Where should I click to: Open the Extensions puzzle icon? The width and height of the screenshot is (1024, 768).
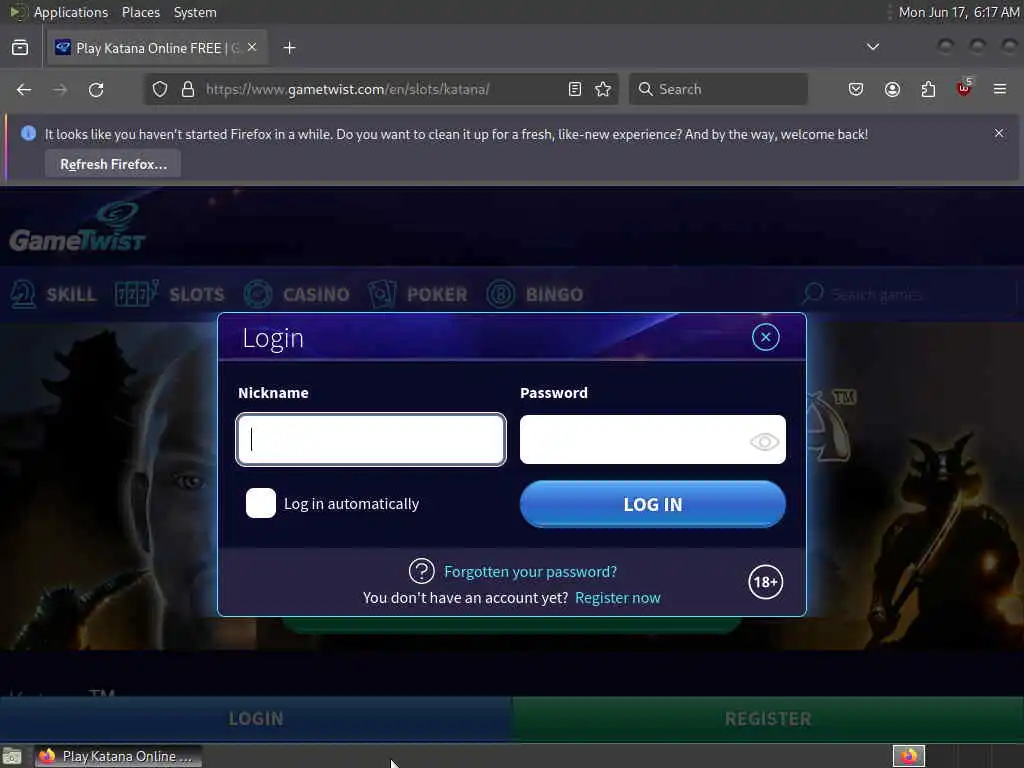[x=928, y=89]
